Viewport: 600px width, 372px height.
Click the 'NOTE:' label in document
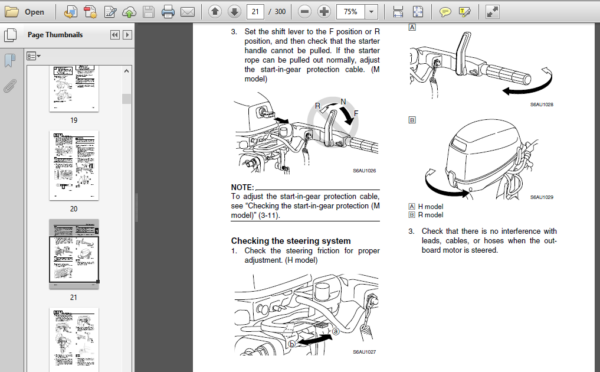coord(242,187)
